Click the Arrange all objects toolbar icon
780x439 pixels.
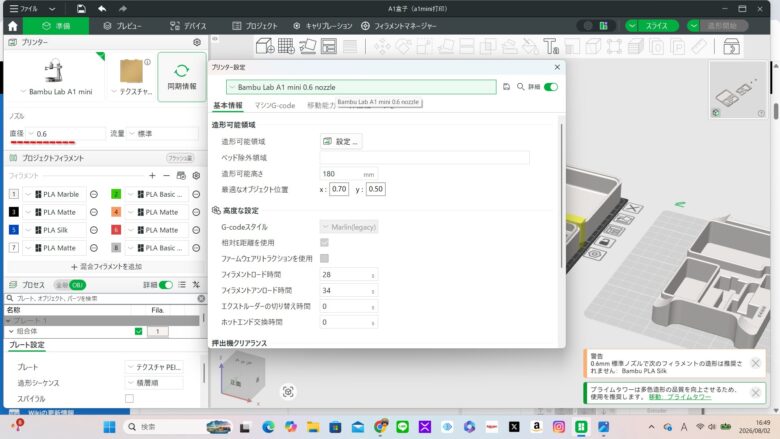coord(329,46)
